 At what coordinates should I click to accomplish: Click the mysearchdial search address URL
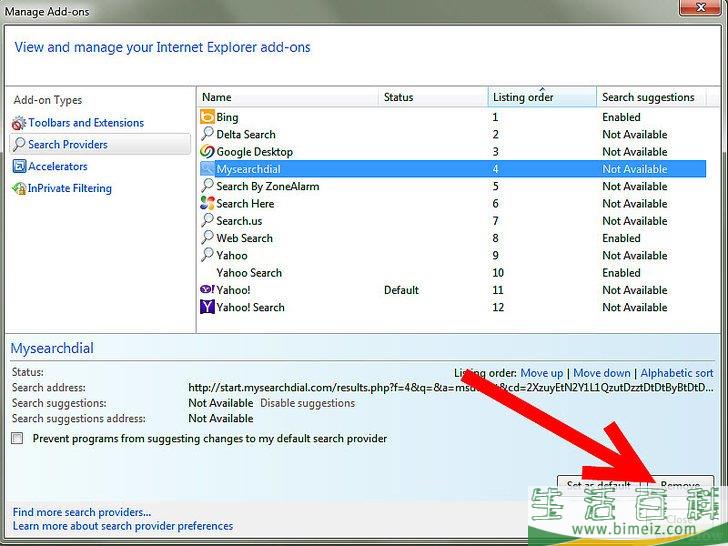coord(451,387)
